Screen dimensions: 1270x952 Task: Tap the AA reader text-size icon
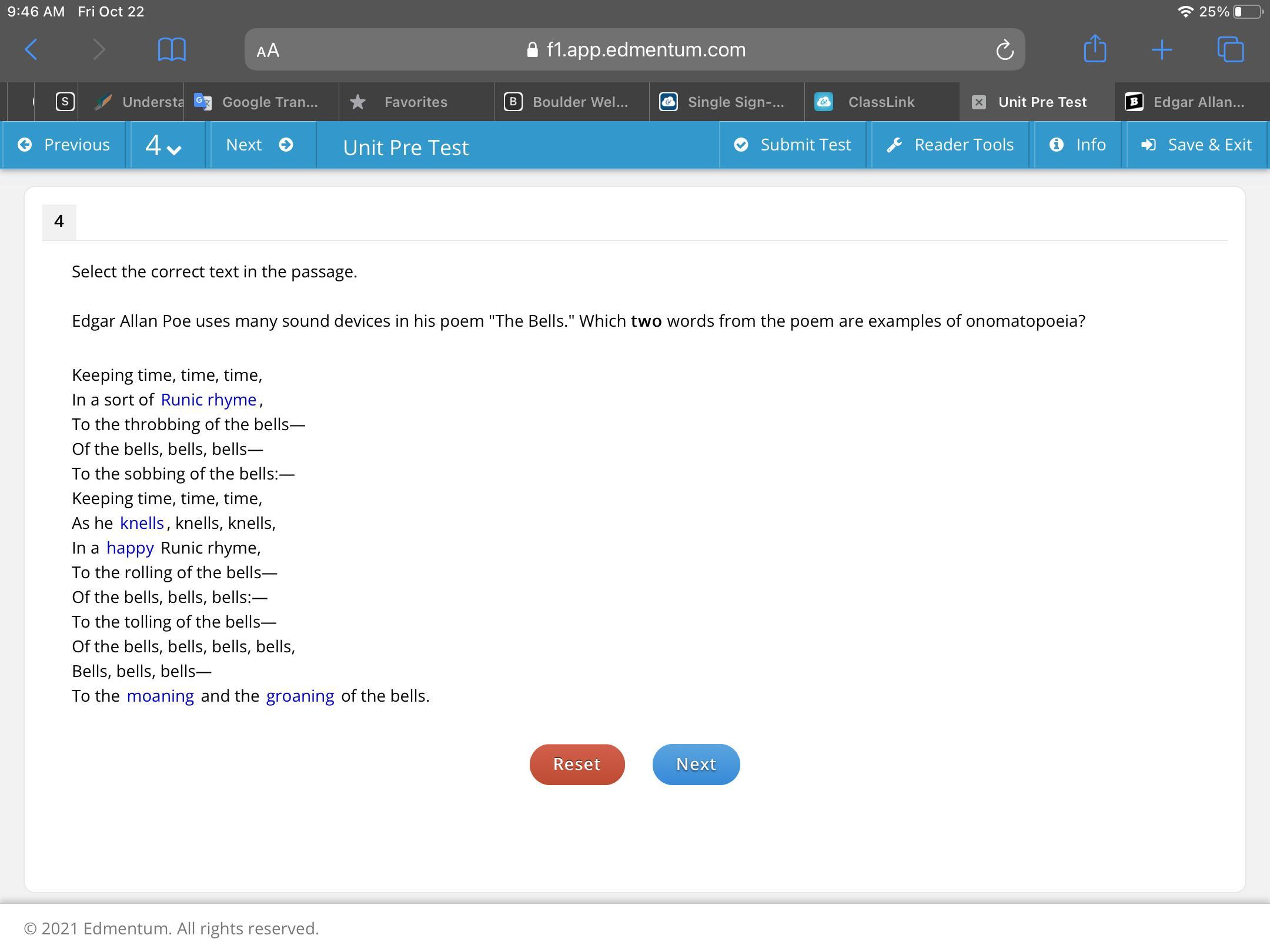[x=268, y=51]
